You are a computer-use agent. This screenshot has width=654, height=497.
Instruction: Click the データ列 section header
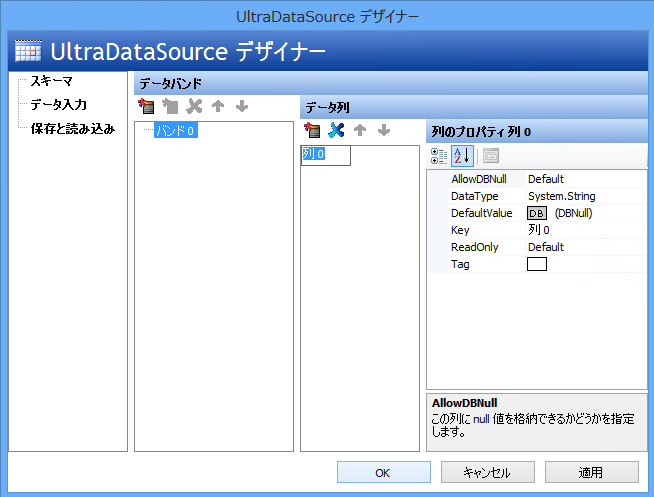473,108
